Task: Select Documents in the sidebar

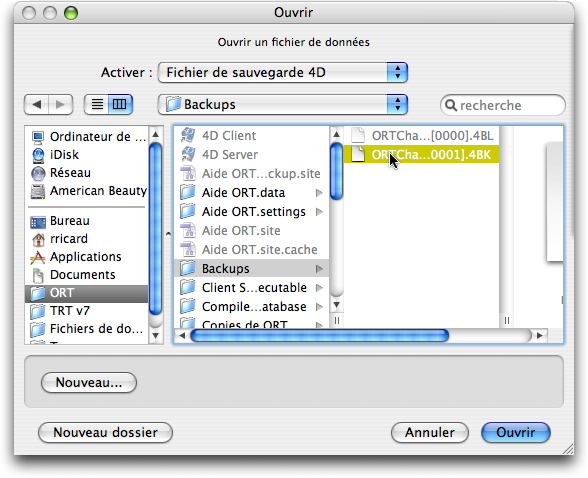Action: click(82, 274)
